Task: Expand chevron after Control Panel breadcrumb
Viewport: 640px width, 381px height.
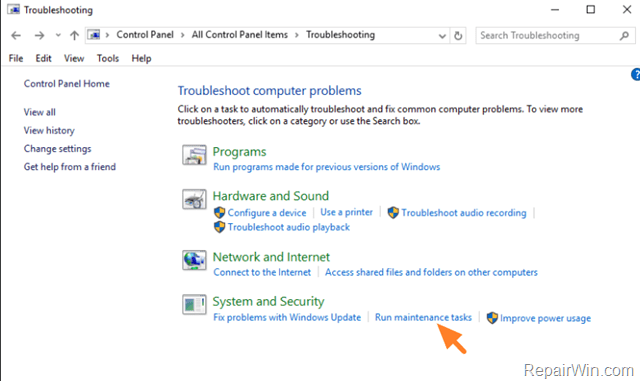Action: coord(182,35)
